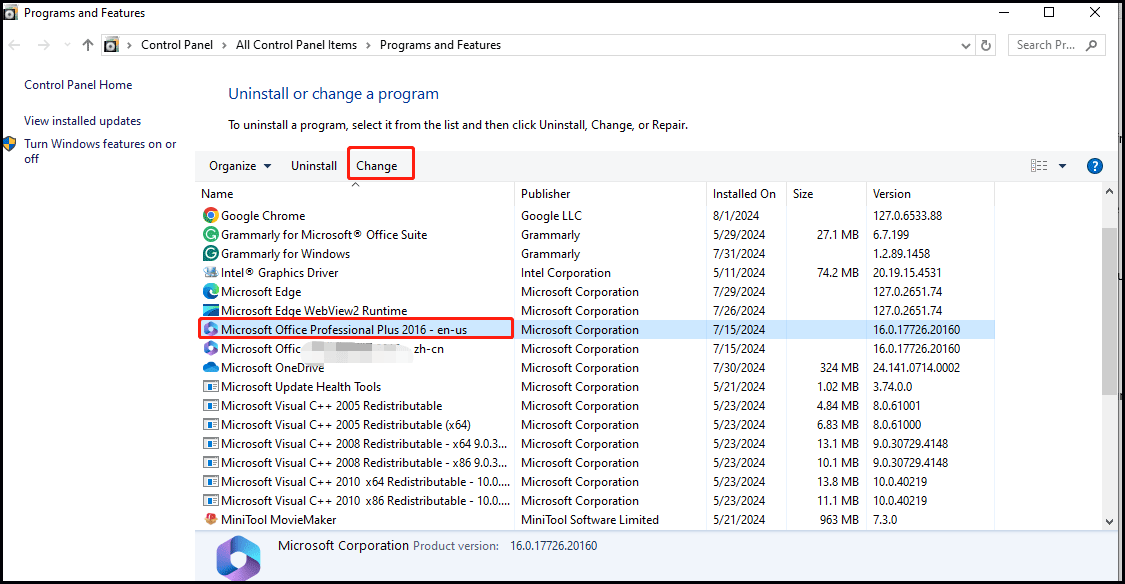Image resolution: width=1125 pixels, height=584 pixels.
Task: Click the Google Chrome program icon
Action: point(210,215)
